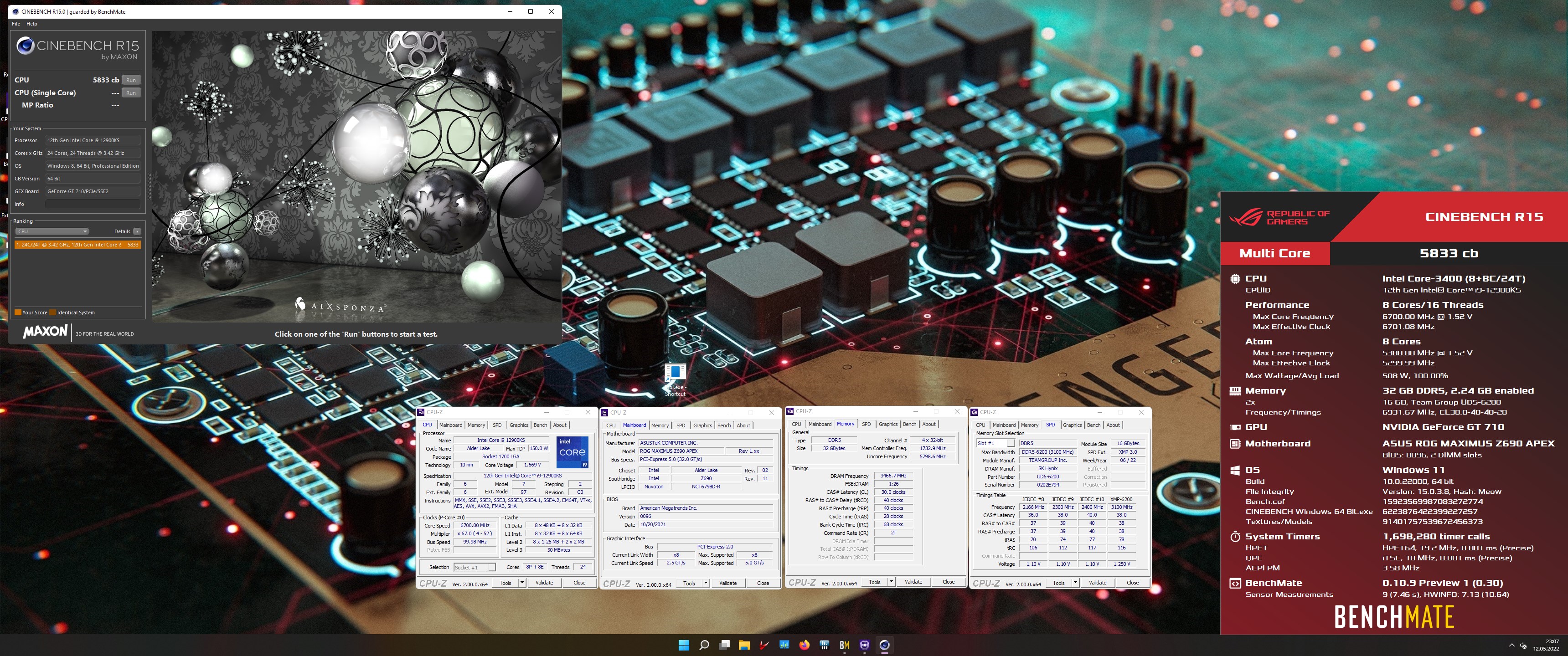This screenshot has height=656, width=1568.
Task: Click Uncore Frequency 5798.6 MHz value
Action: pos(932,456)
